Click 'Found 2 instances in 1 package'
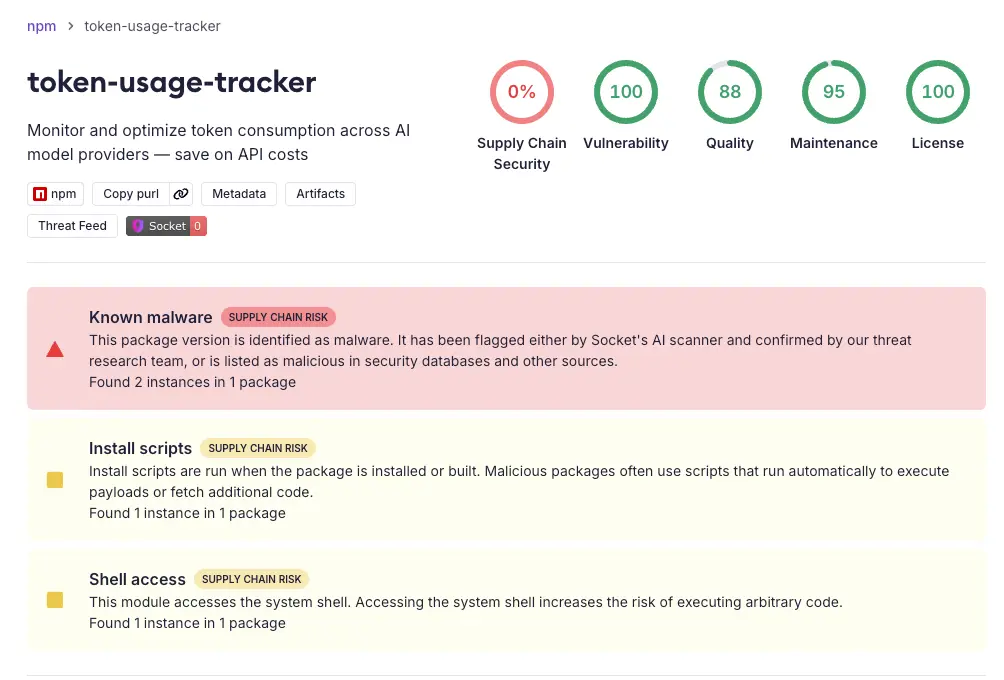Viewport: 1004px width, 680px height. [x=192, y=382]
